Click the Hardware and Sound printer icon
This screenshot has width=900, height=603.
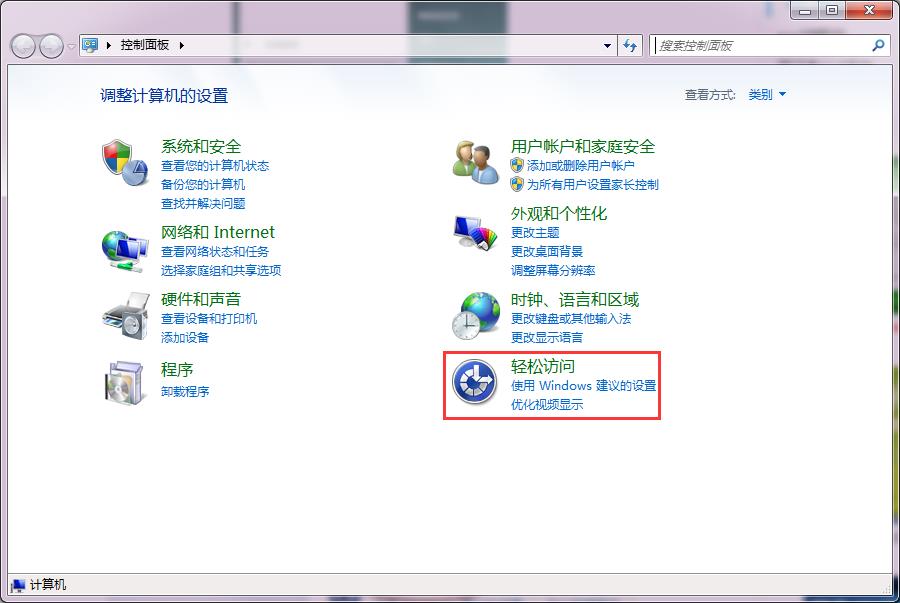[x=125, y=315]
